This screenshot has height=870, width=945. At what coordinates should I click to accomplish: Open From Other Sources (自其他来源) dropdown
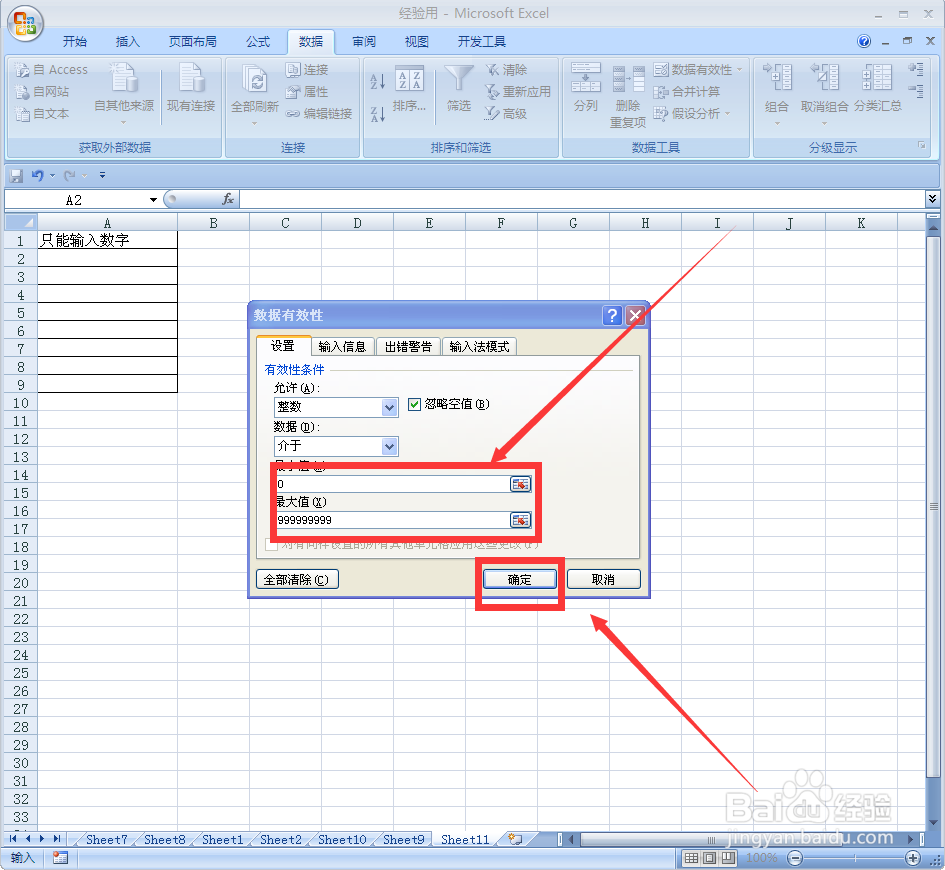(124, 93)
